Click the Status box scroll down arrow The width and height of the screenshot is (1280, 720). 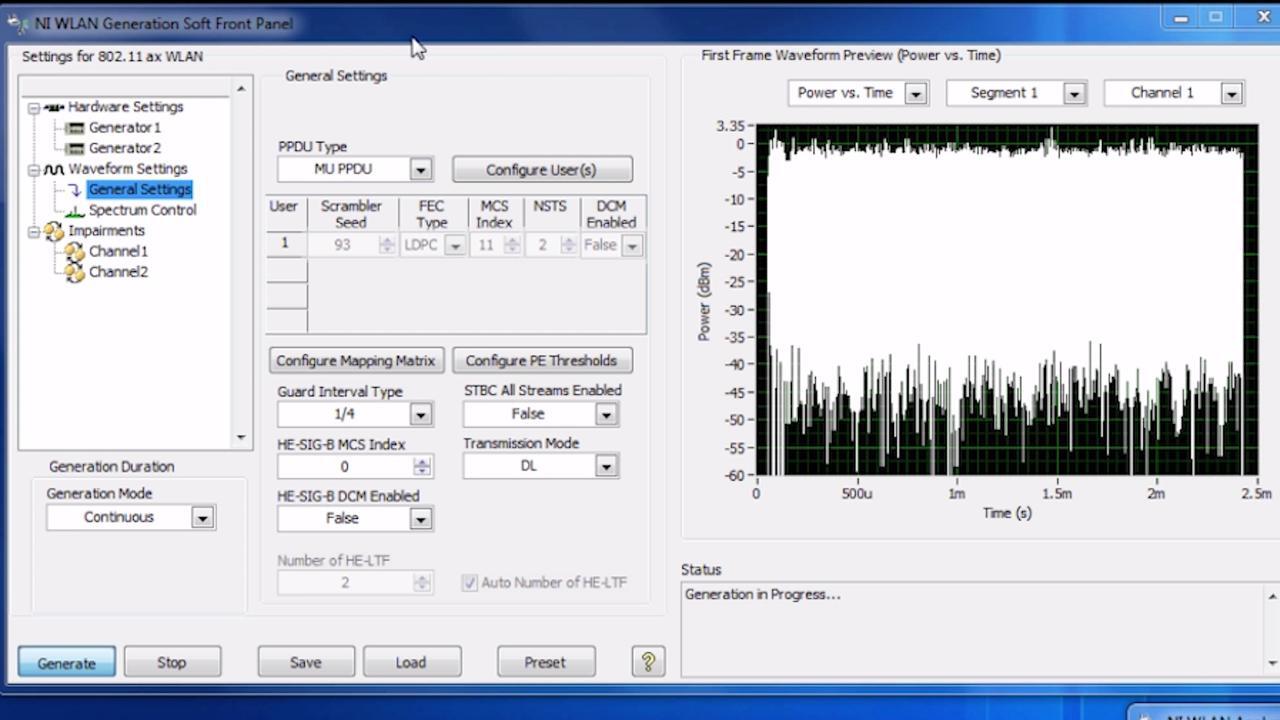click(x=1272, y=663)
